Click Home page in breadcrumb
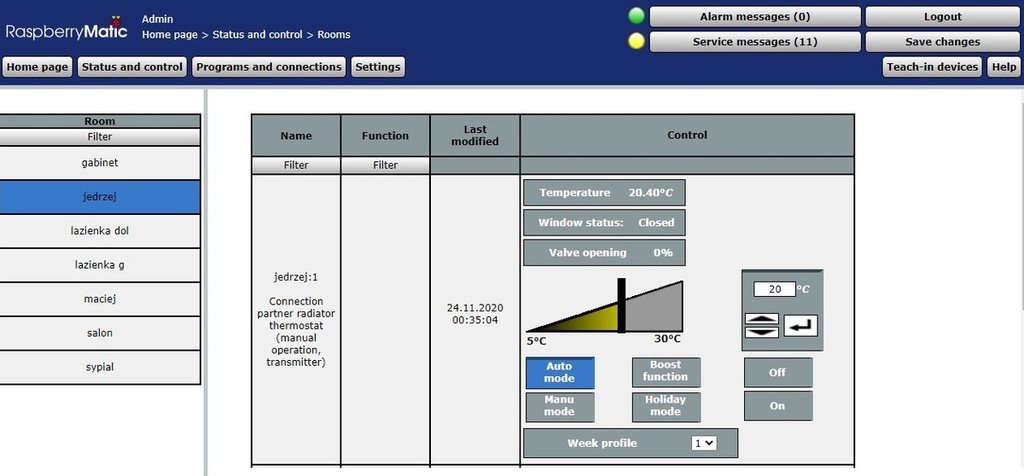 [169, 35]
